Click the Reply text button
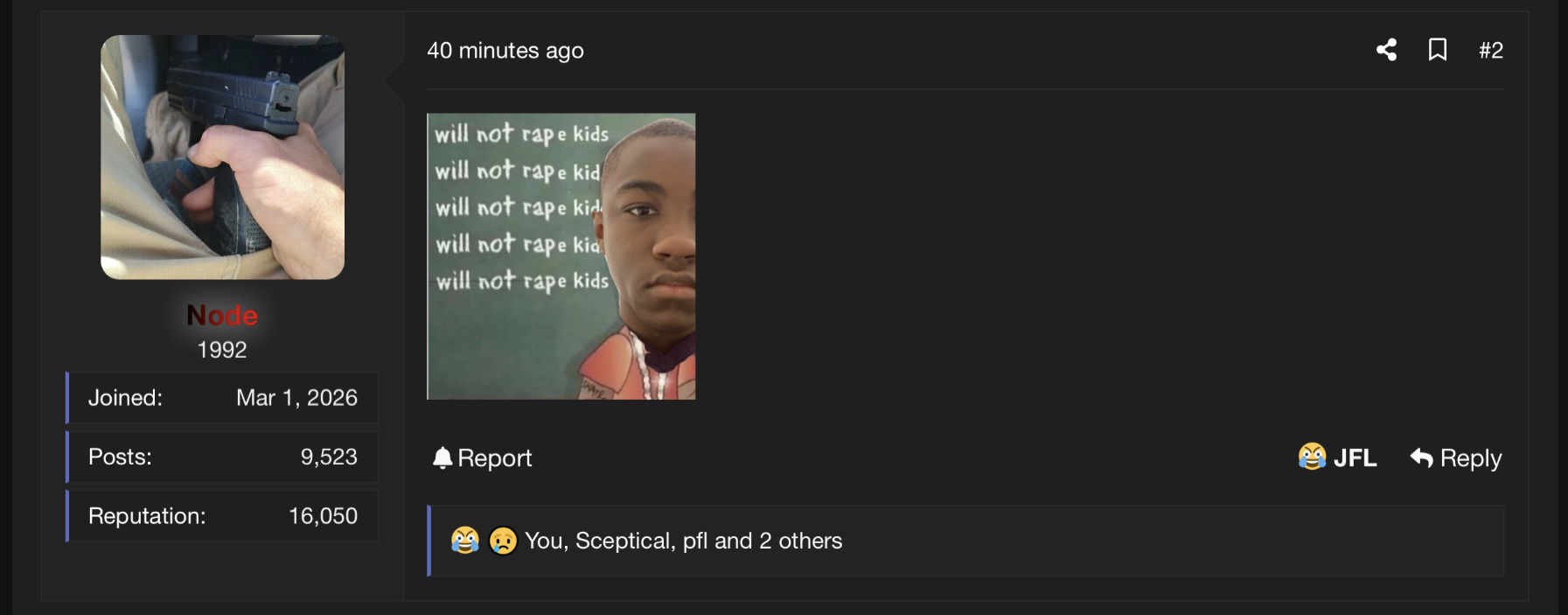The width and height of the screenshot is (1568, 615). coord(1471,458)
